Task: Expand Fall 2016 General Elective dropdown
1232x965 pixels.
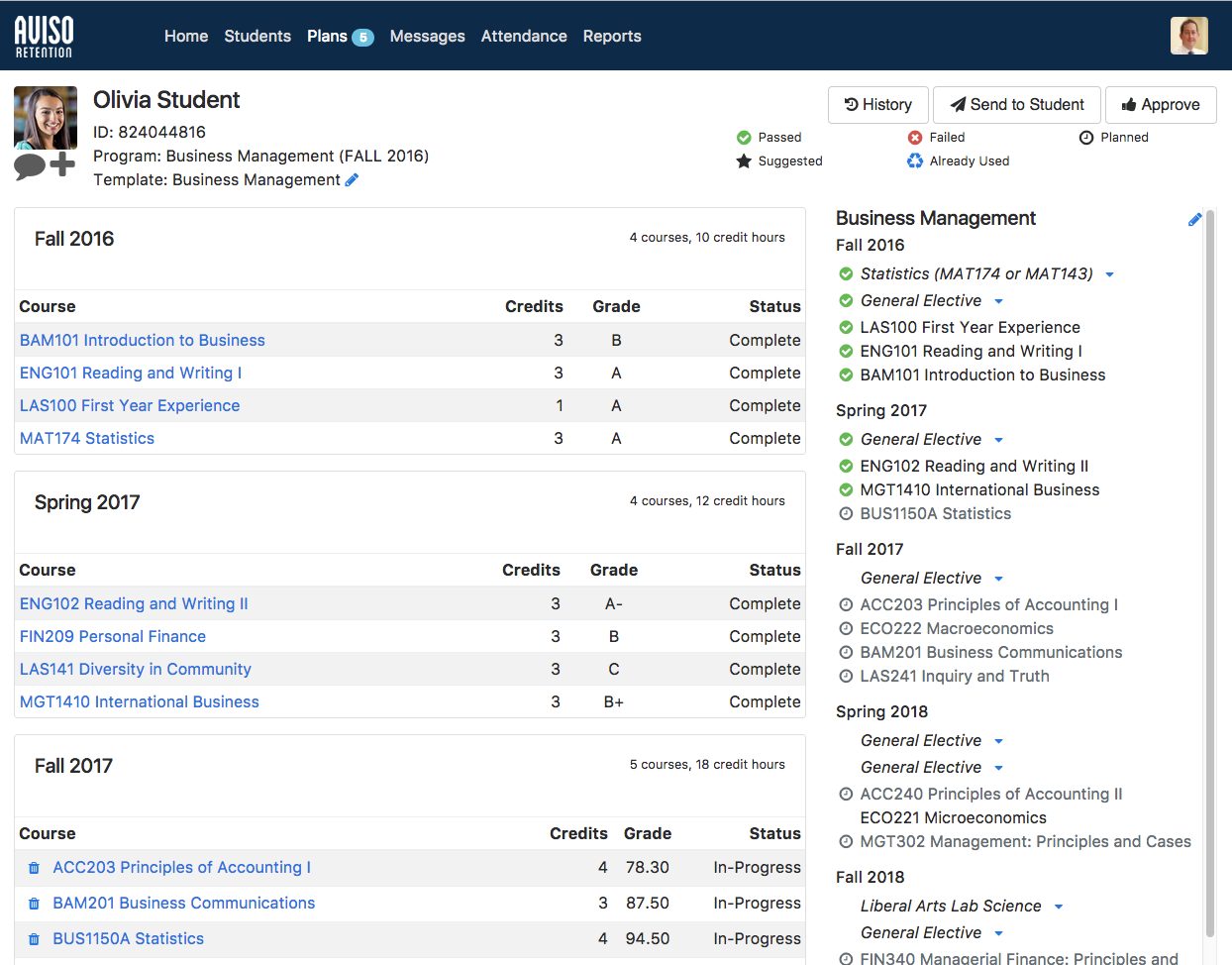Action: pyautogui.click(x=998, y=301)
